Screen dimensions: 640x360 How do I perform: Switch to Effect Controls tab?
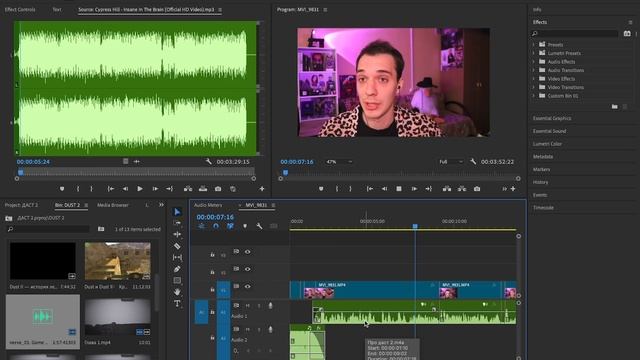(x=20, y=9)
